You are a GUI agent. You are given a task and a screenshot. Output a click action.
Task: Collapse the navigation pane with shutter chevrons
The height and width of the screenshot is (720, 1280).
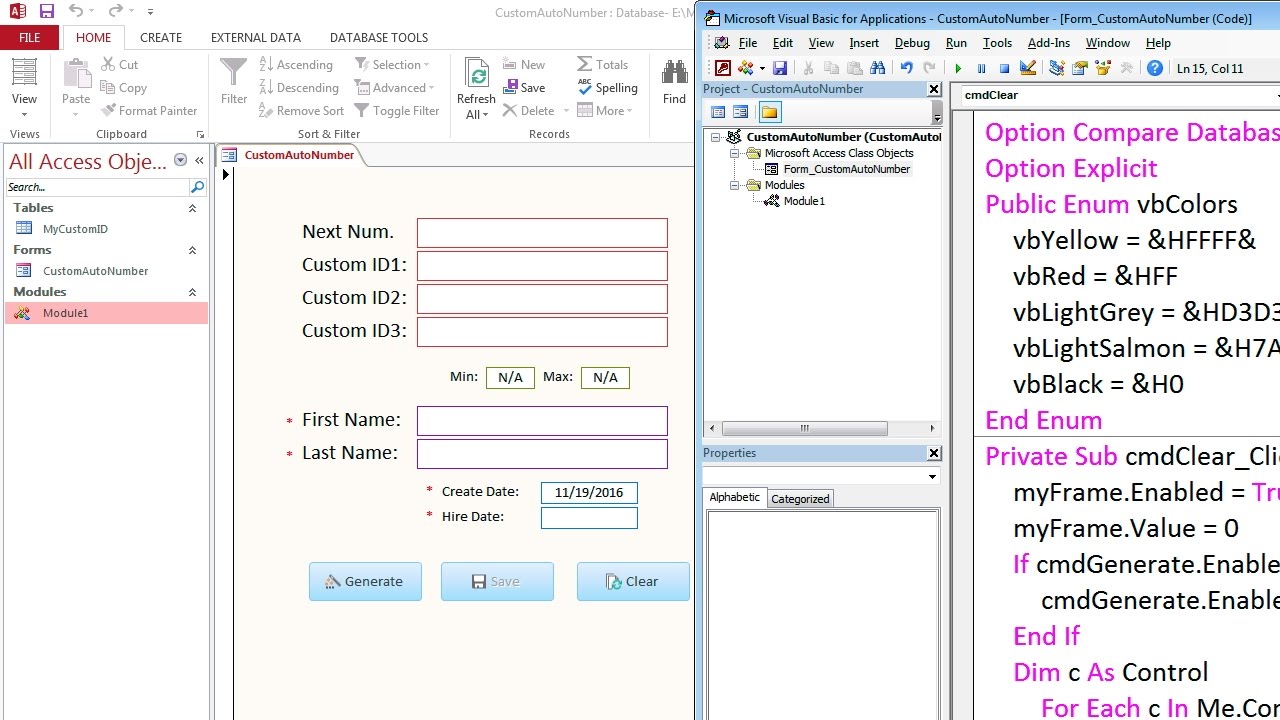pyautogui.click(x=199, y=160)
